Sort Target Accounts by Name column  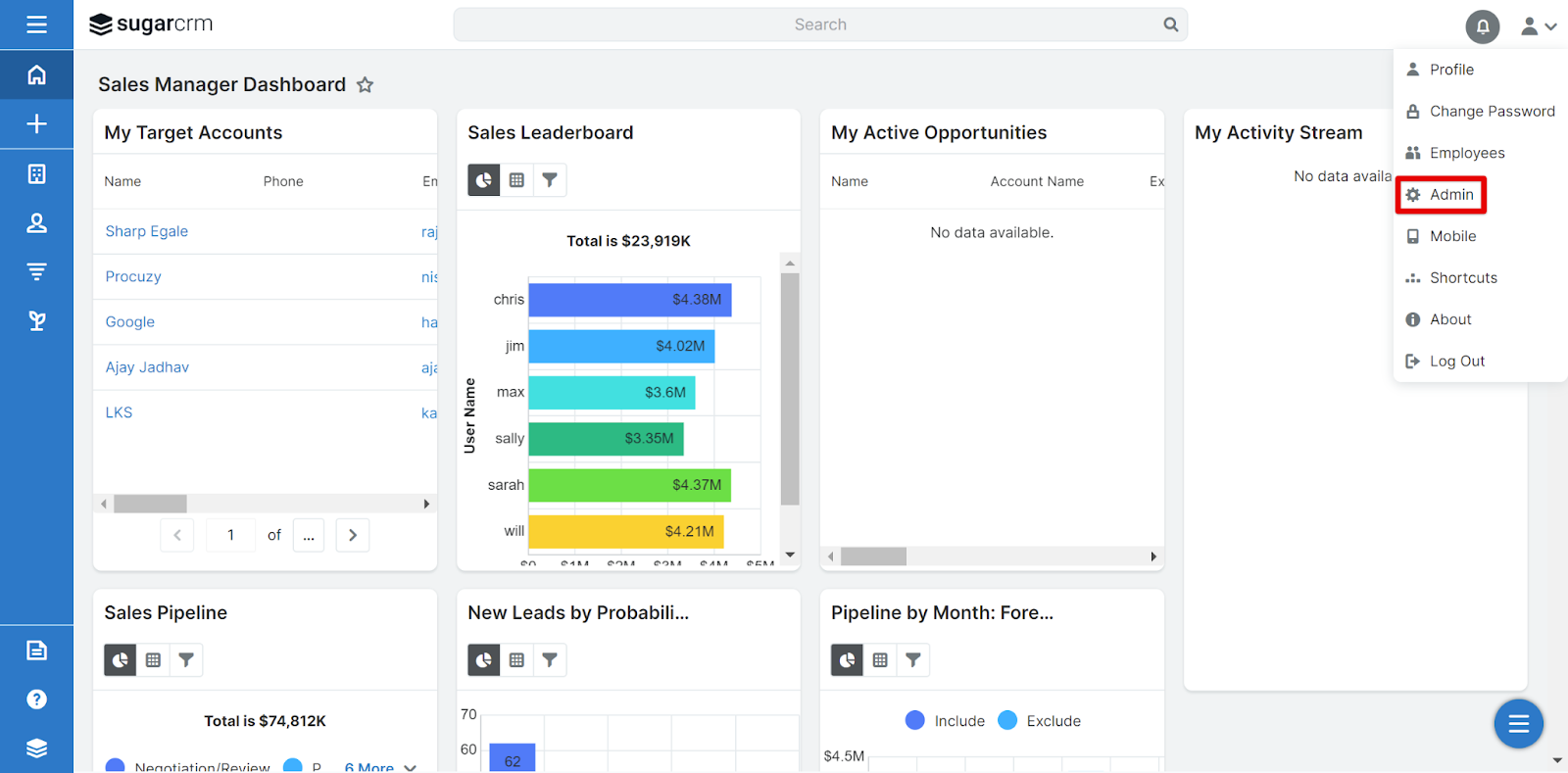coord(122,181)
